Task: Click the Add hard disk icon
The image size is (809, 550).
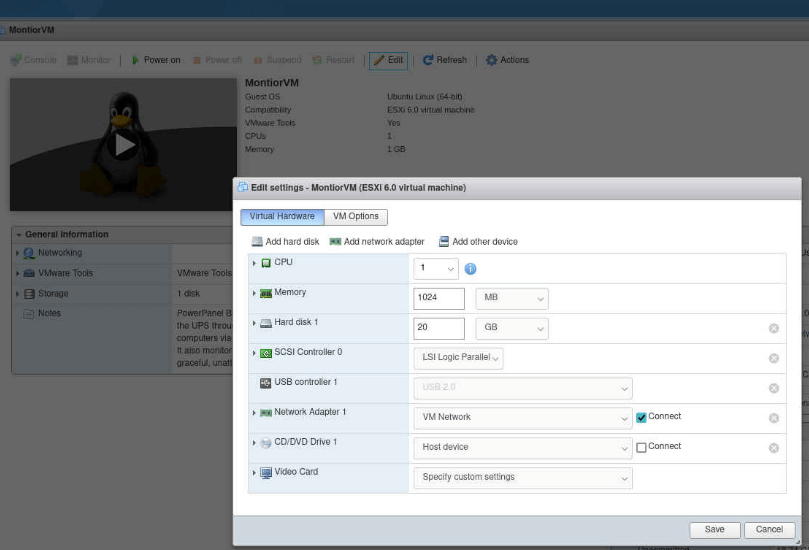Action: pyautogui.click(x=257, y=242)
